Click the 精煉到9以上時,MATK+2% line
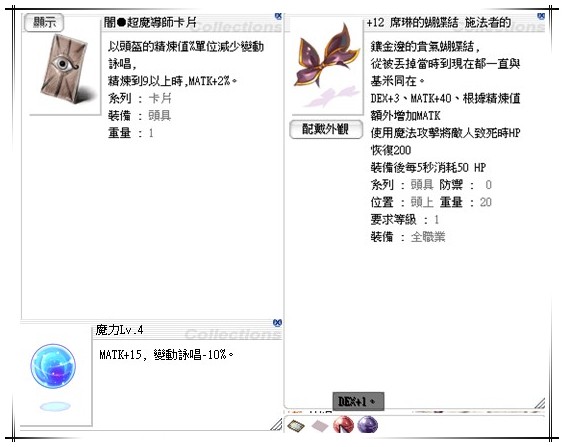This screenshot has width=564, height=447. [173, 81]
